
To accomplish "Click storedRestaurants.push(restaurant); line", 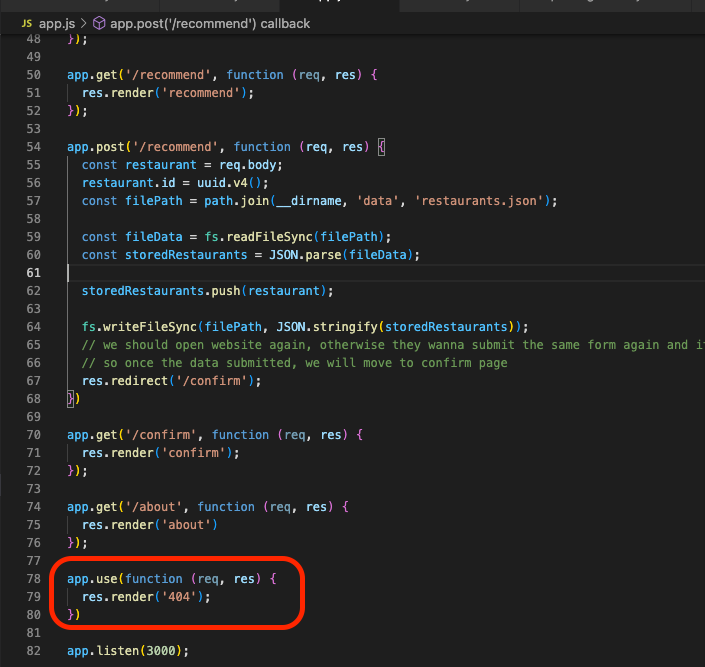I will point(207,291).
